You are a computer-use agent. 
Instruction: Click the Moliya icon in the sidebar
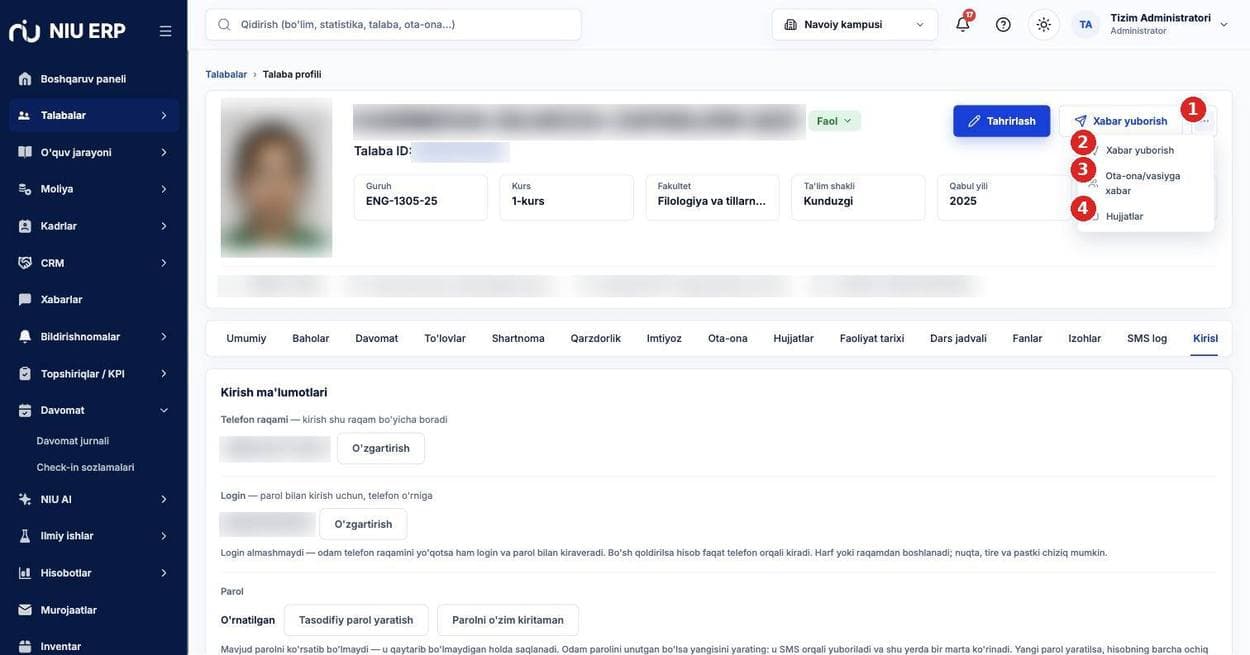click(25, 189)
